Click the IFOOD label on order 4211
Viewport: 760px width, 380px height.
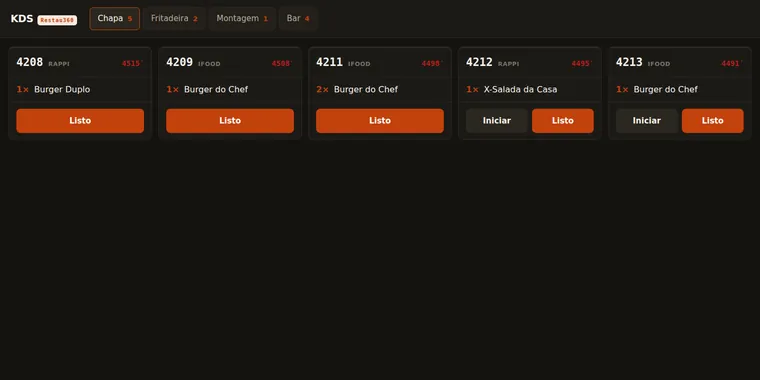coord(359,64)
